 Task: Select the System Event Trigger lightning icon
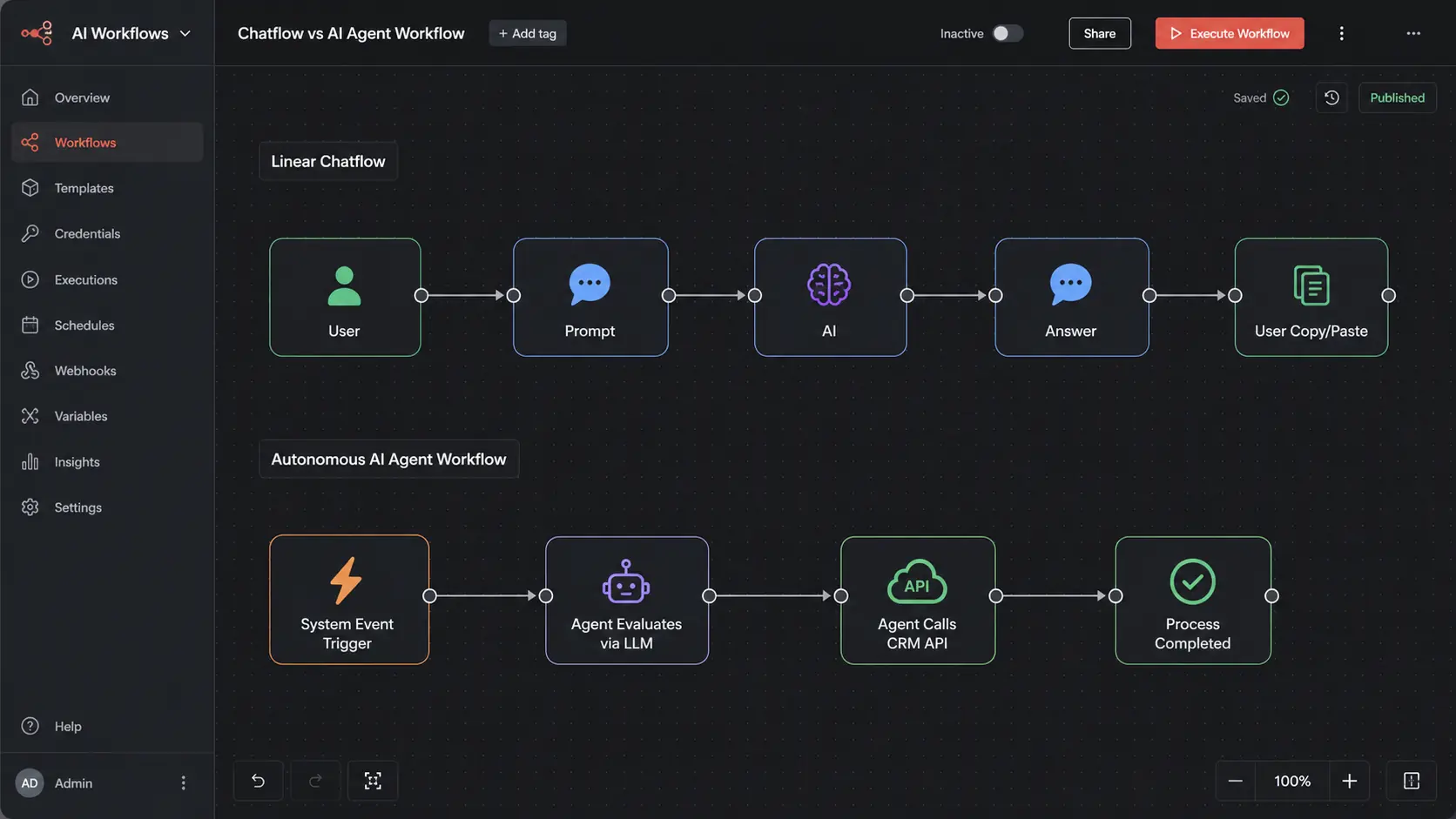coord(346,581)
